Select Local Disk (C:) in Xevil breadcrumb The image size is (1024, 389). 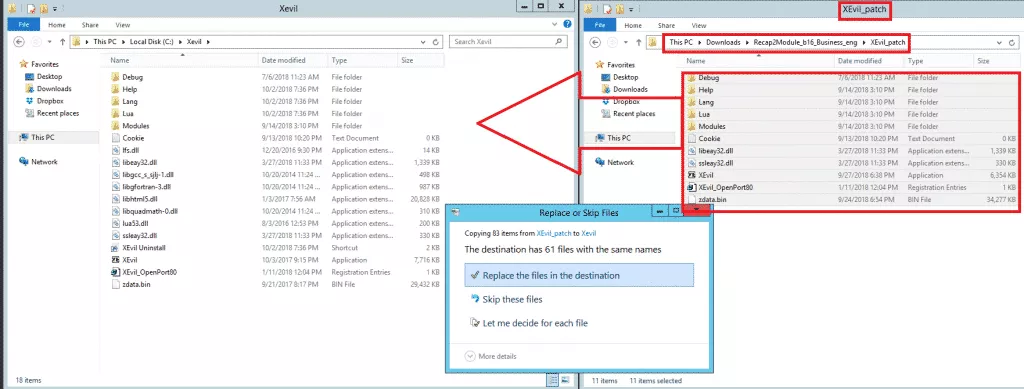click(152, 42)
